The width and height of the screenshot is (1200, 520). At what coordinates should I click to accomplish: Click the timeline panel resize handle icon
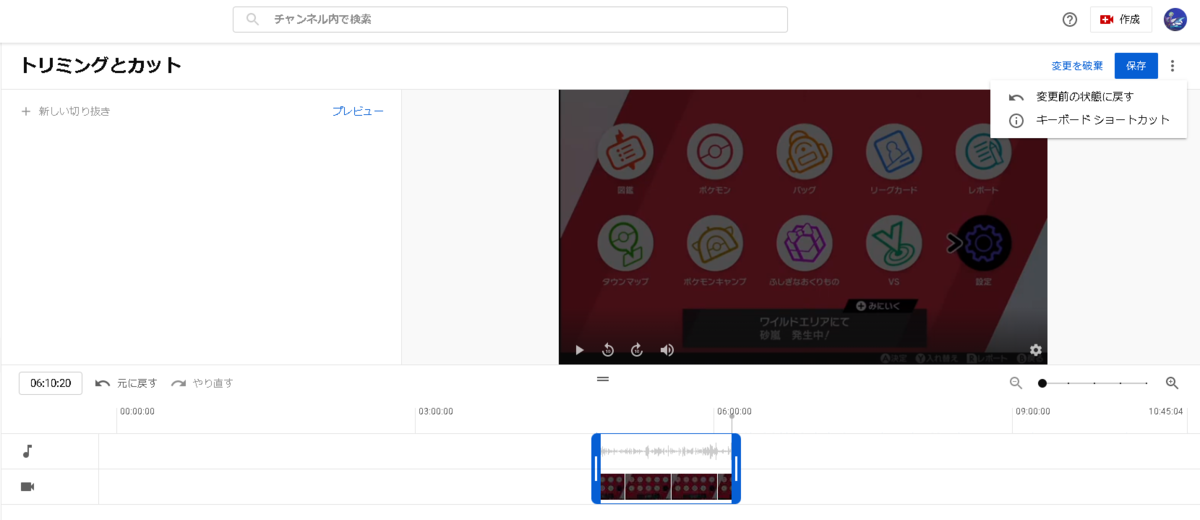click(603, 378)
